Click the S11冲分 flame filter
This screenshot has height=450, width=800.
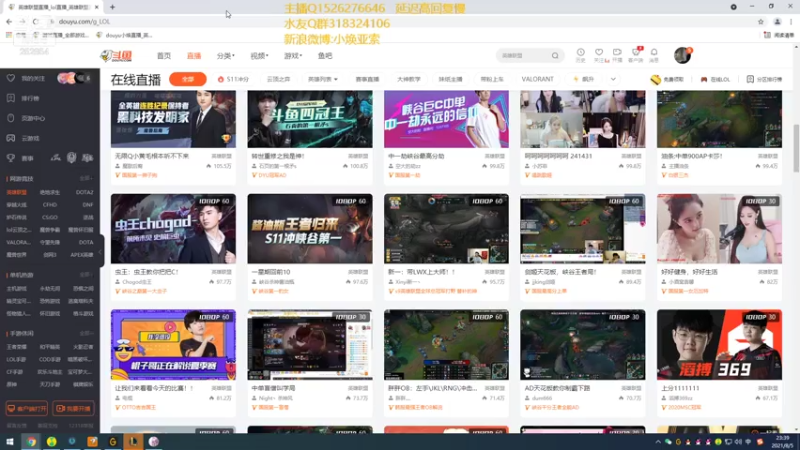233,79
